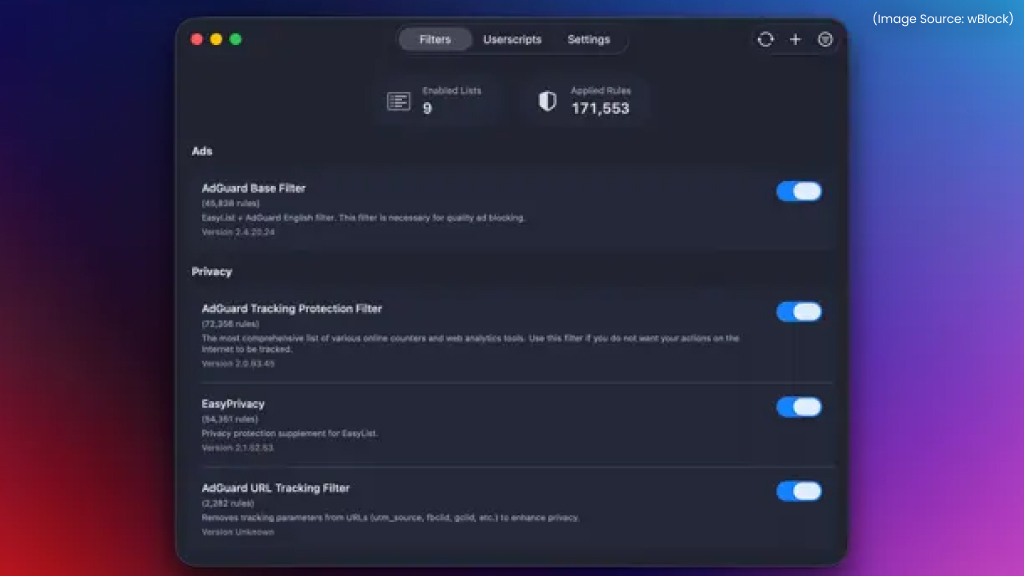The image size is (1024, 576).
Task: Click the AdGuard Tracking Protection Filter title
Action: pos(291,308)
